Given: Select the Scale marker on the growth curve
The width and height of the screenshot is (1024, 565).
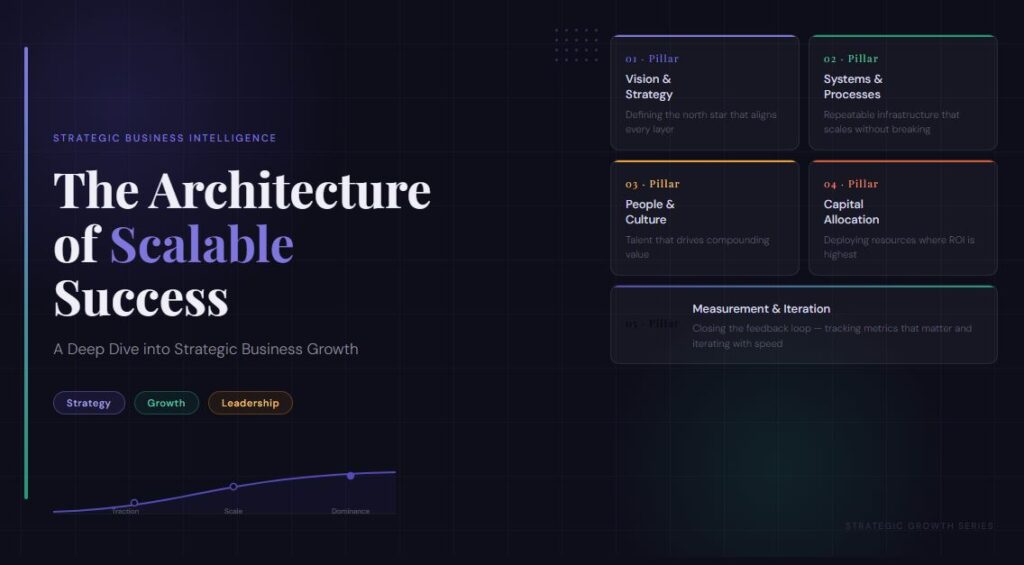Looking at the screenshot, I should pyautogui.click(x=233, y=487).
